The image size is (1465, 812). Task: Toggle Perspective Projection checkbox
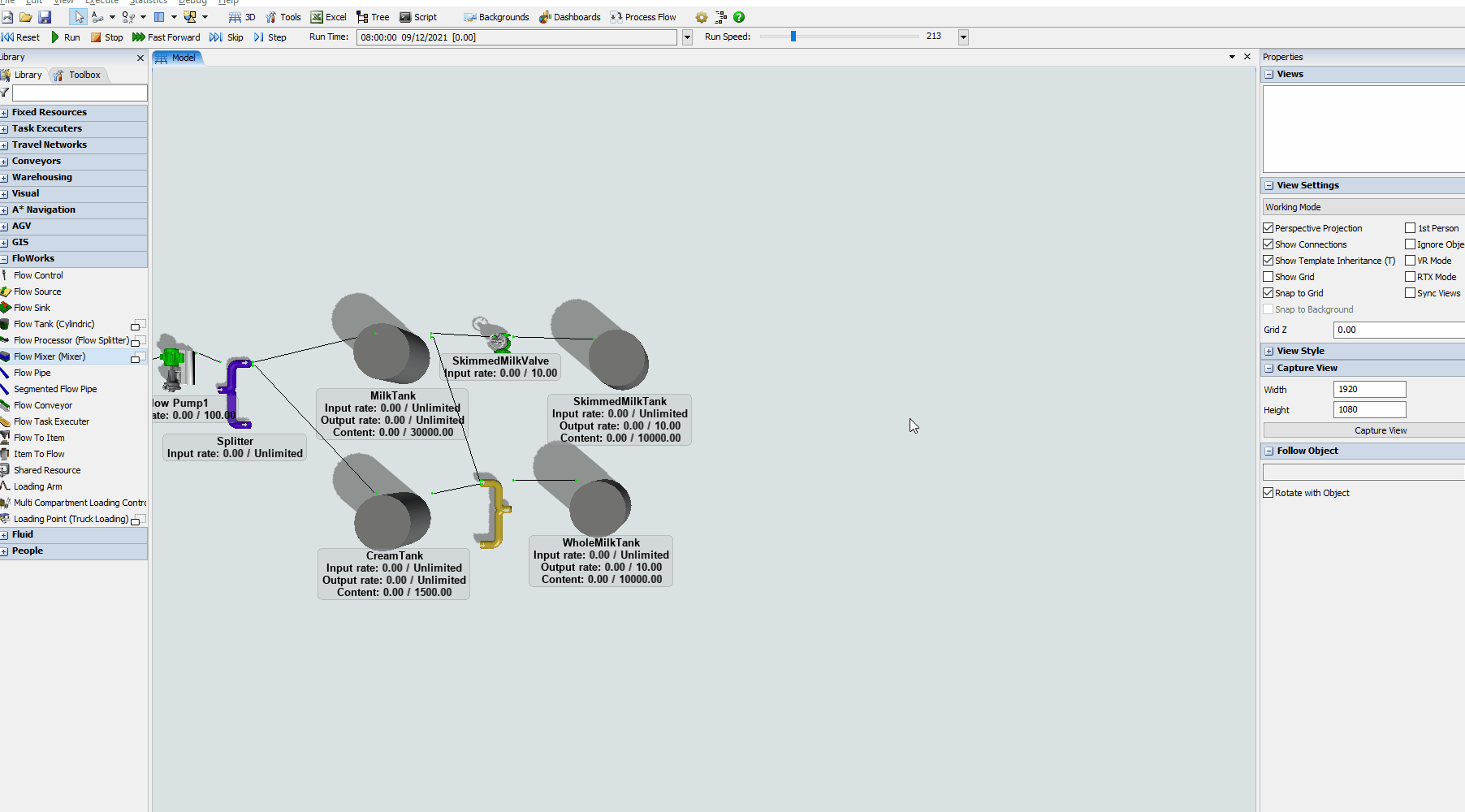[1268, 228]
